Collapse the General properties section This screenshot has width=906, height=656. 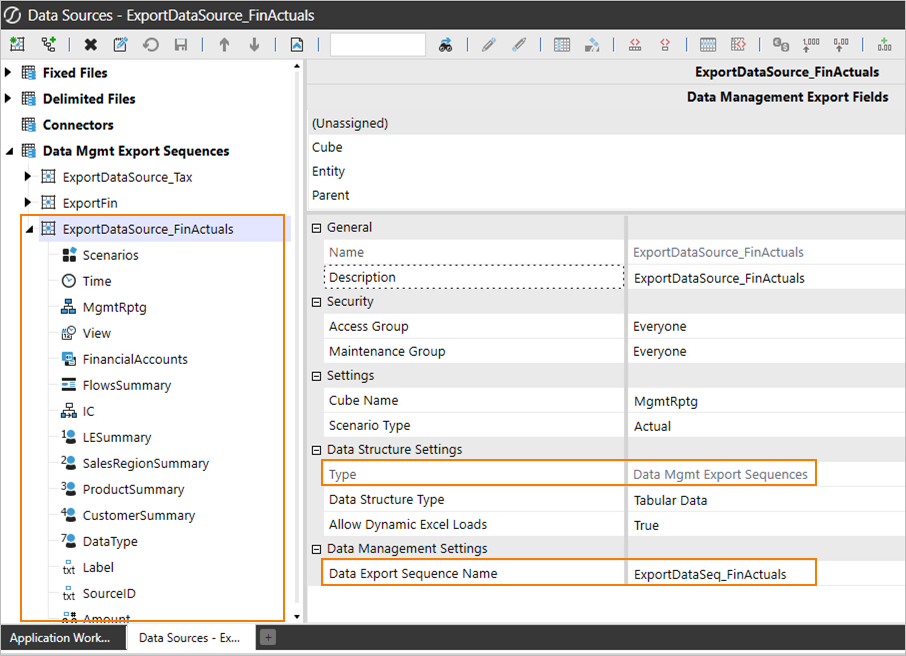click(x=316, y=227)
